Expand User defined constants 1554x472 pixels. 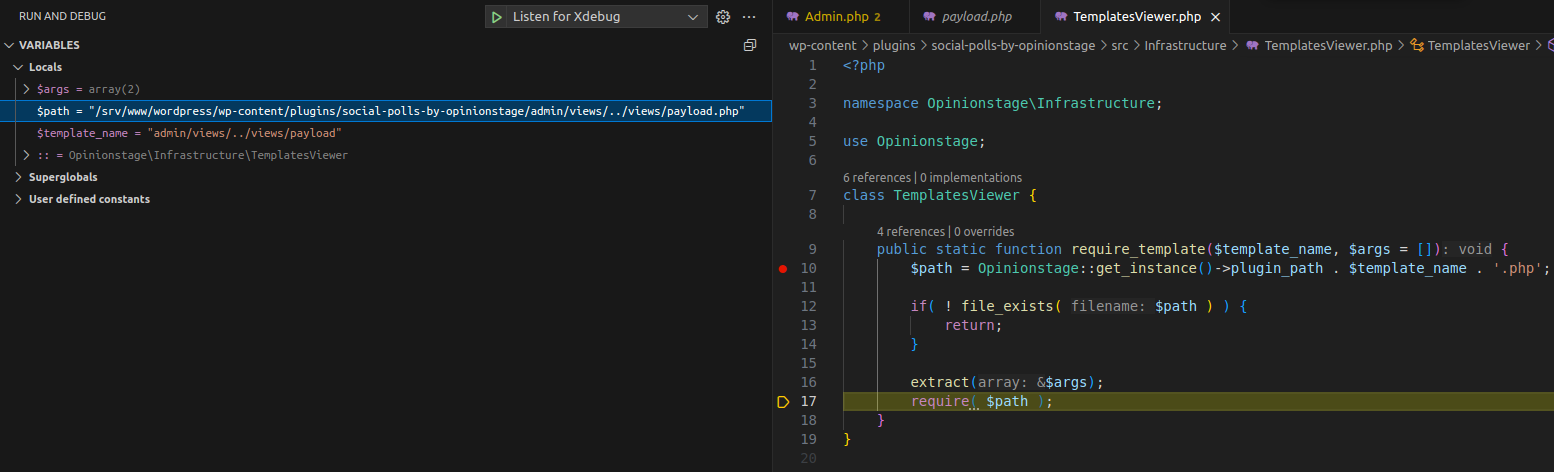[x=19, y=199]
